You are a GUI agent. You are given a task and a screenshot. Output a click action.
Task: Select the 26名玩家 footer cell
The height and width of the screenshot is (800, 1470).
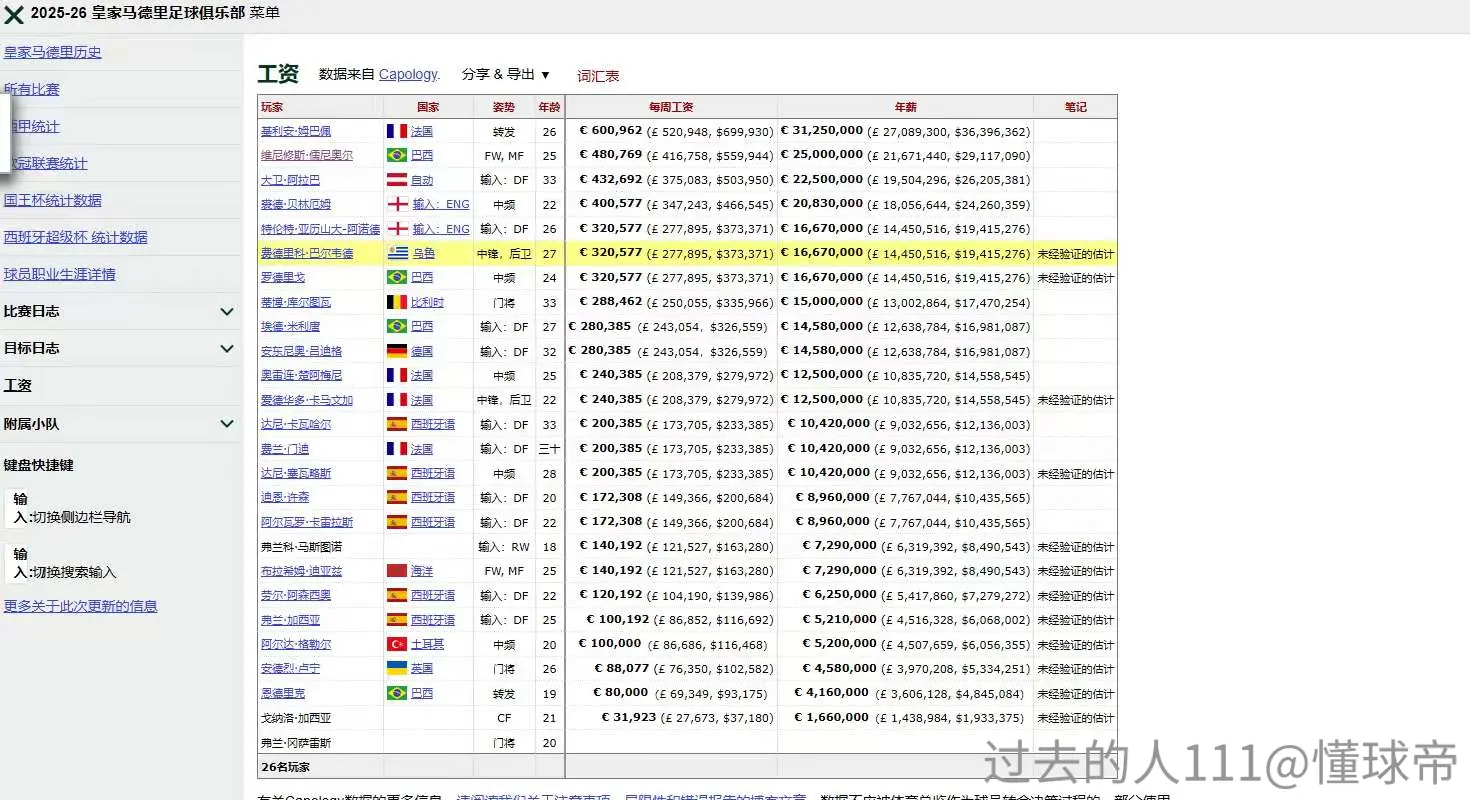point(285,767)
